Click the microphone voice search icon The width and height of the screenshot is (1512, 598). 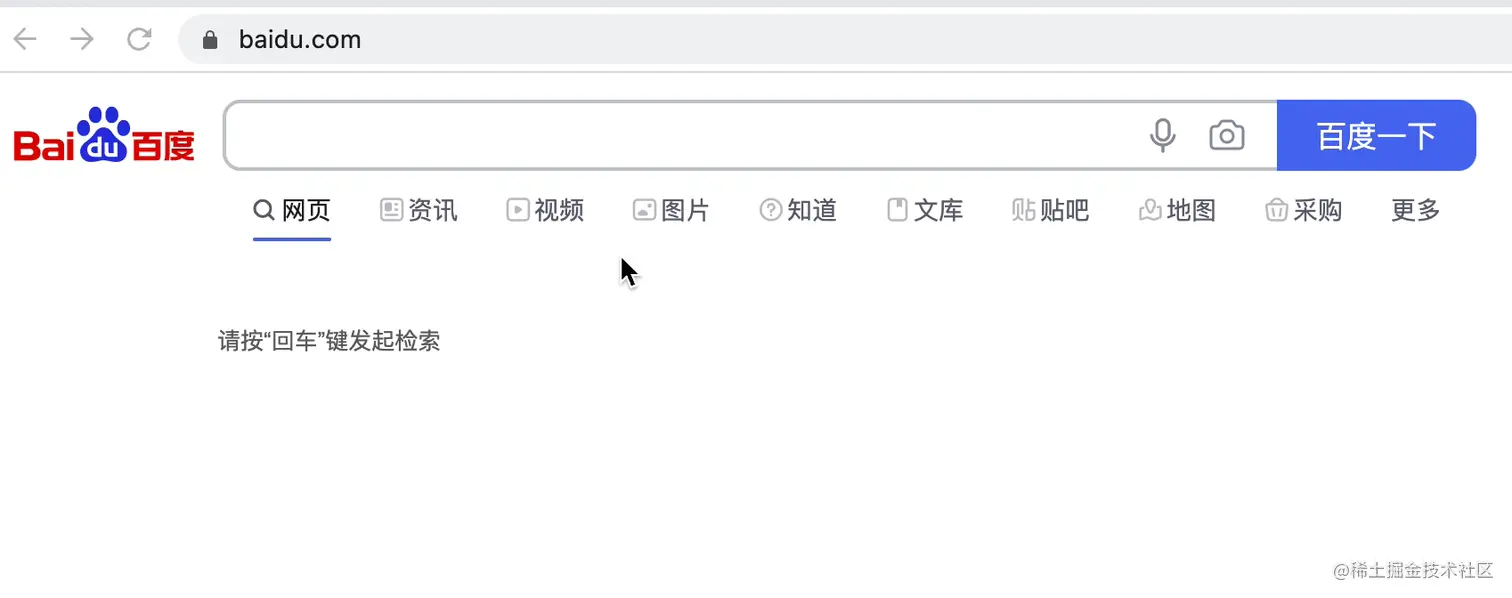1162,135
